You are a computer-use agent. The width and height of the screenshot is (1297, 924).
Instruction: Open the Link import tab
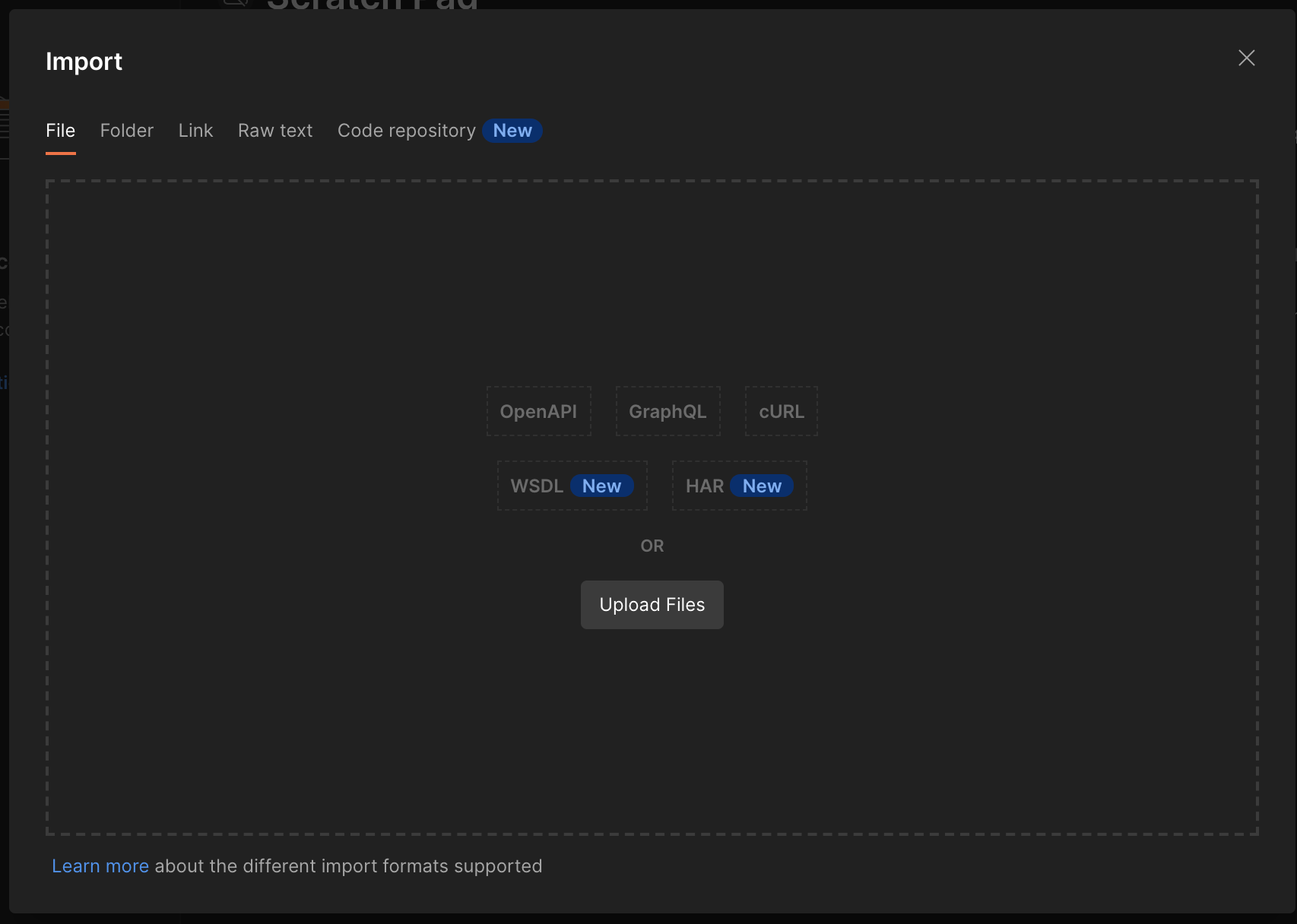[195, 131]
